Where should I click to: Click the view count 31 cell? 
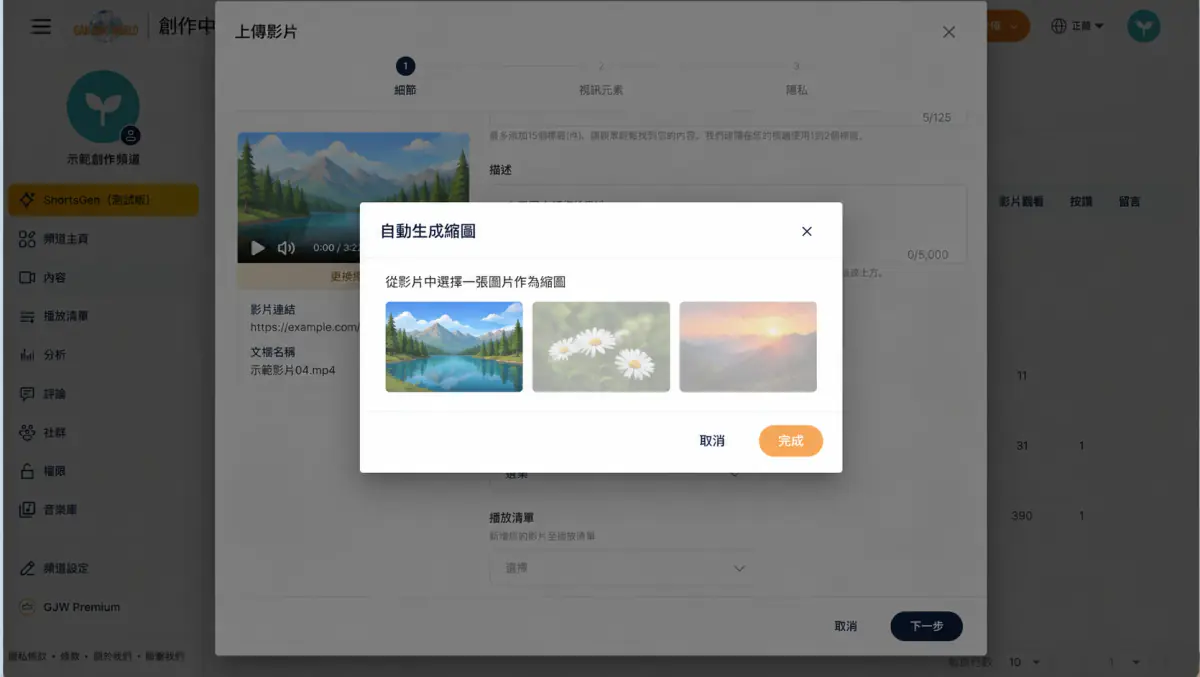[x=1021, y=446]
